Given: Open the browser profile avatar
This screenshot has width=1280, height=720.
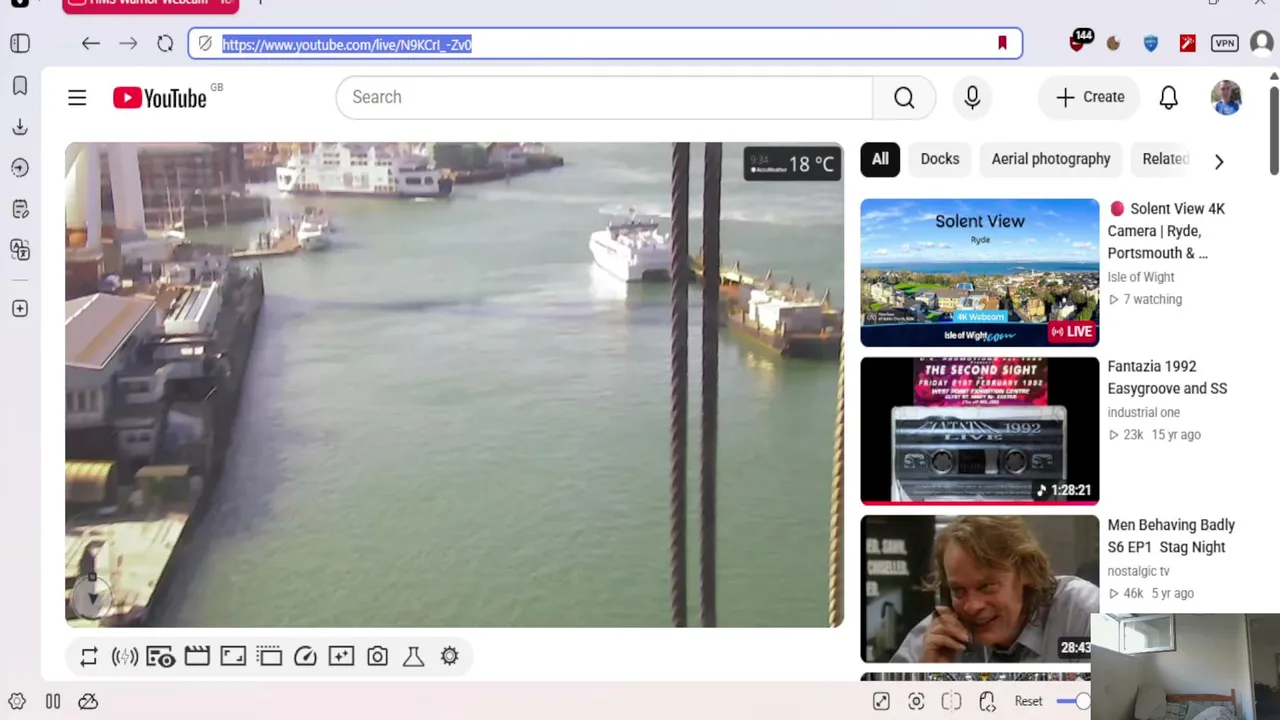Looking at the screenshot, I should click(x=1261, y=43).
